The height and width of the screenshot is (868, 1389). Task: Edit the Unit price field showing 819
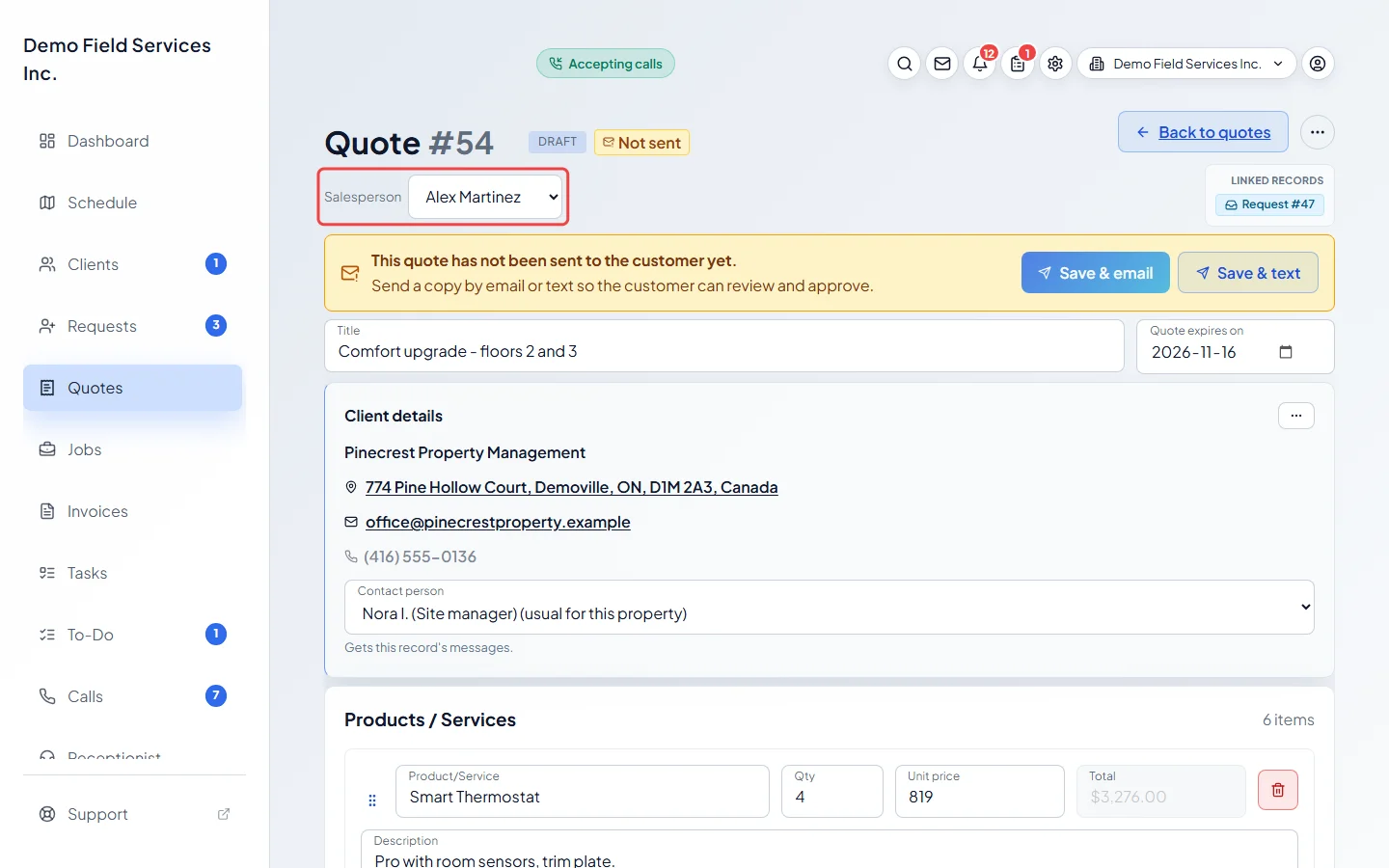point(980,791)
